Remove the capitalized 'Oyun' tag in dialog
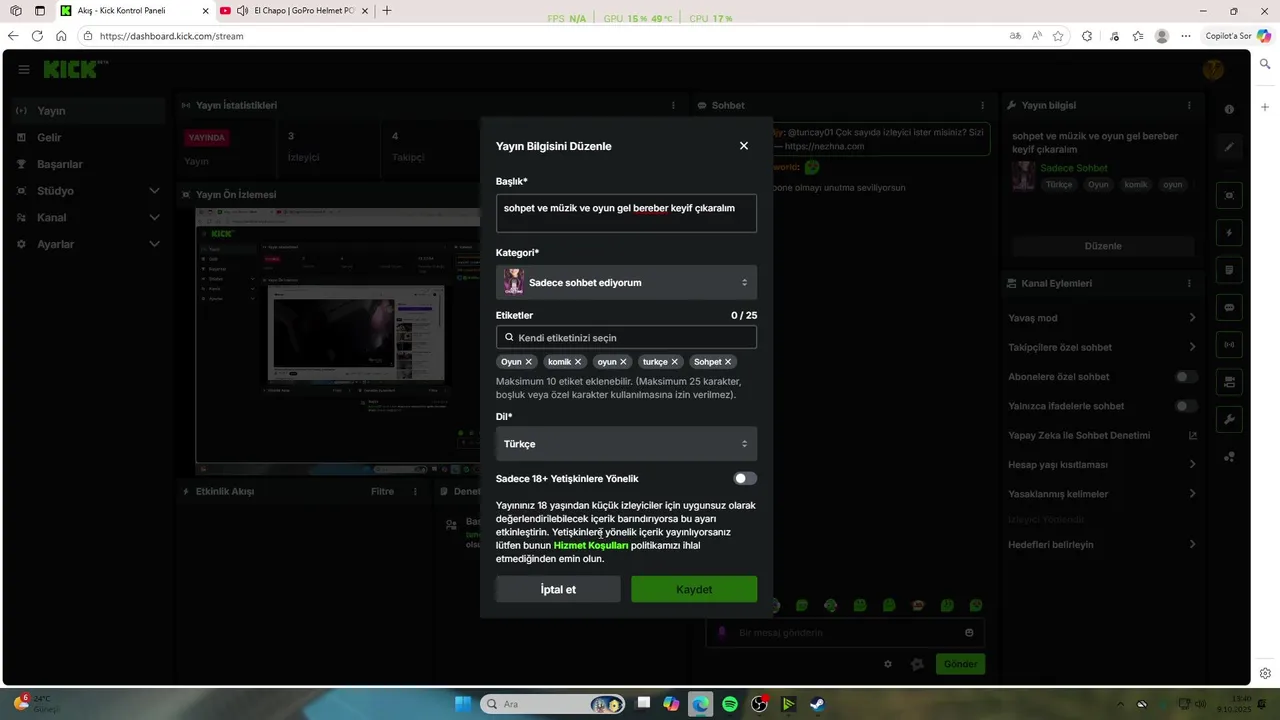 (529, 362)
